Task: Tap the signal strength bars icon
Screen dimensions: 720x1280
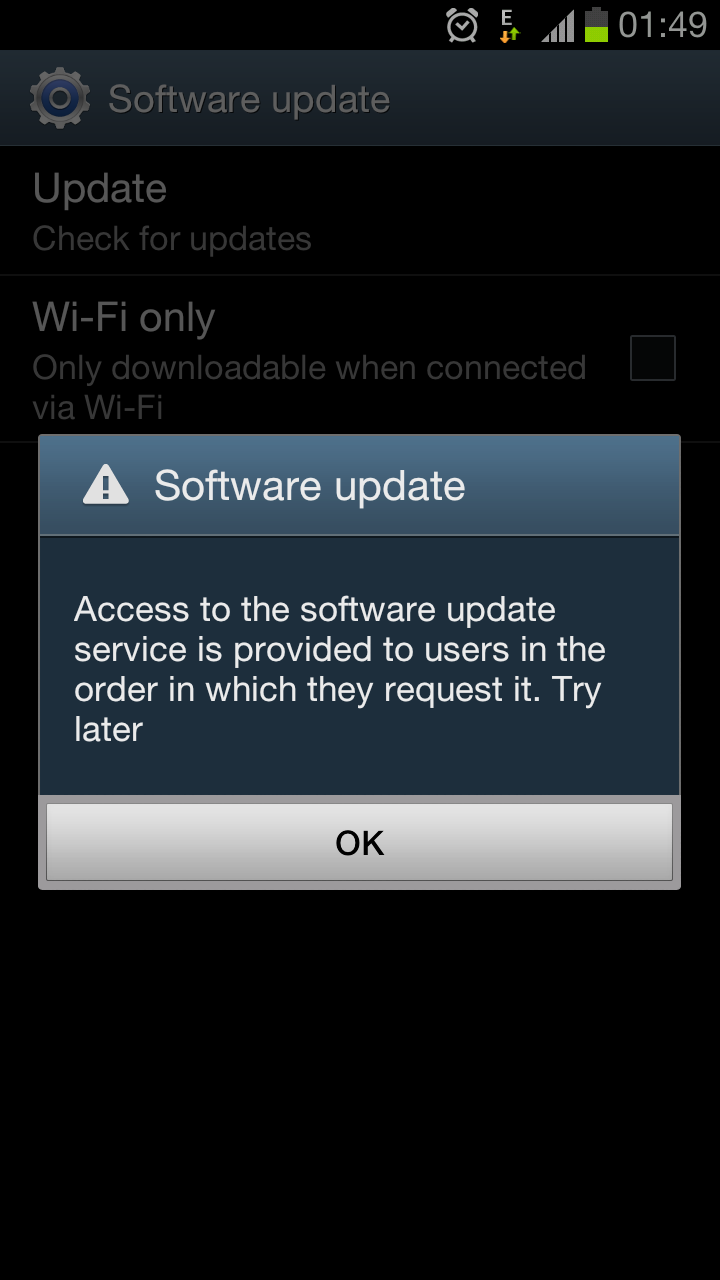Action: pyautogui.click(x=559, y=26)
